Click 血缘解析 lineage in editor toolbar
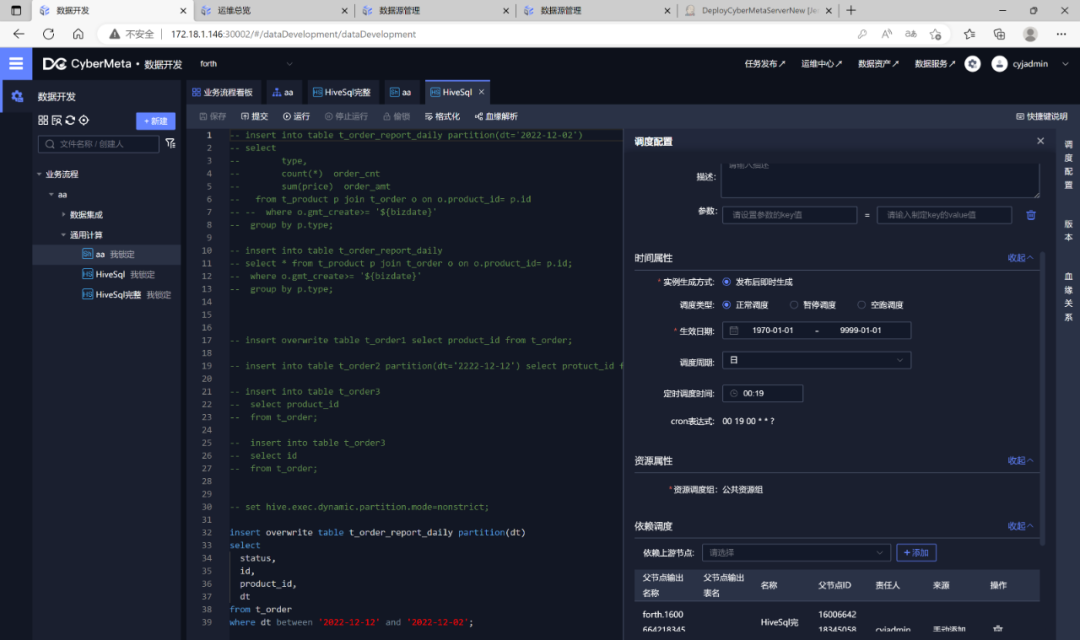The width and height of the screenshot is (1080, 640). pyautogui.click(x=496, y=116)
